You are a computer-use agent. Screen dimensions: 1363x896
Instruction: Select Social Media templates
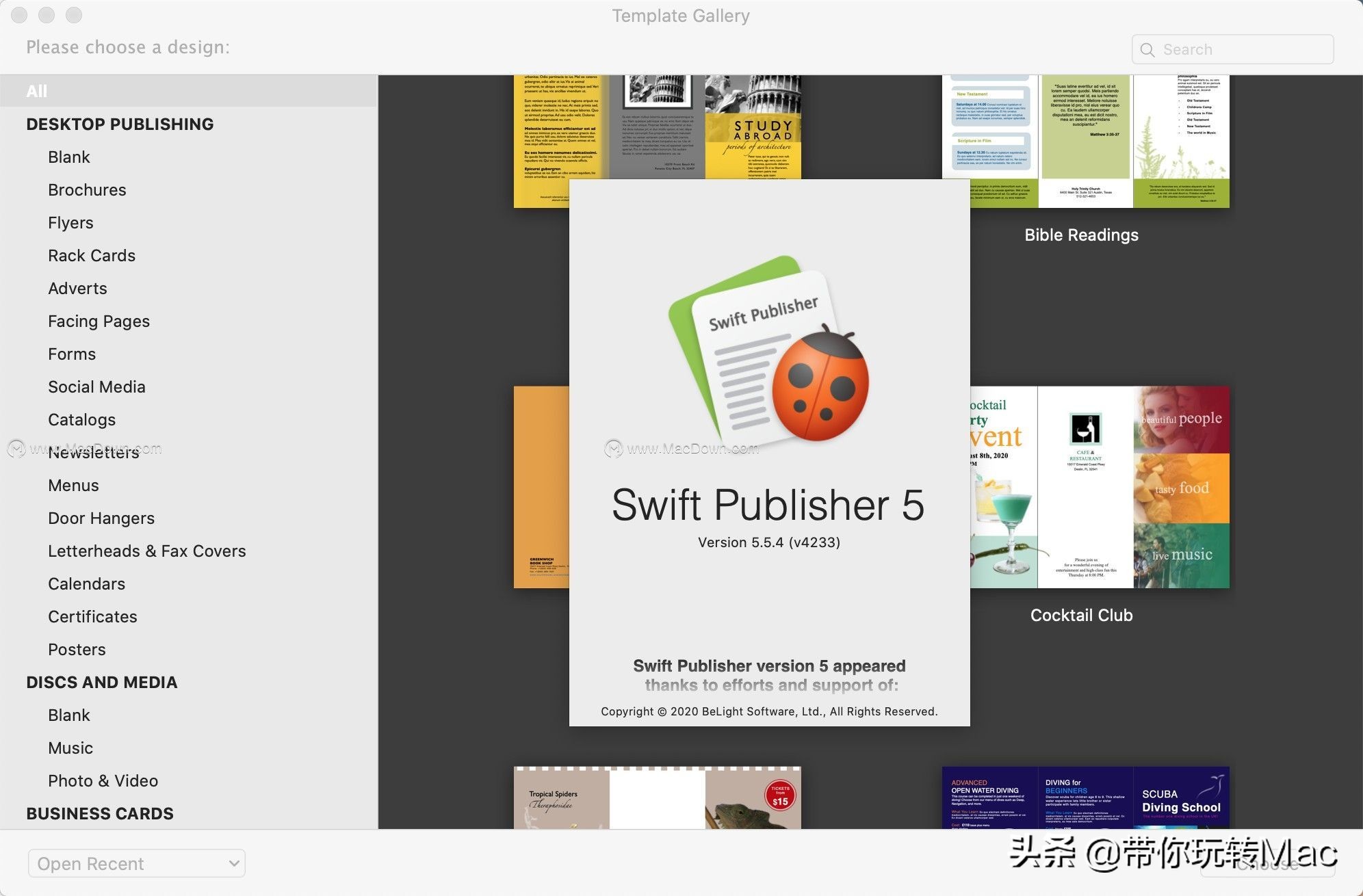click(x=96, y=387)
